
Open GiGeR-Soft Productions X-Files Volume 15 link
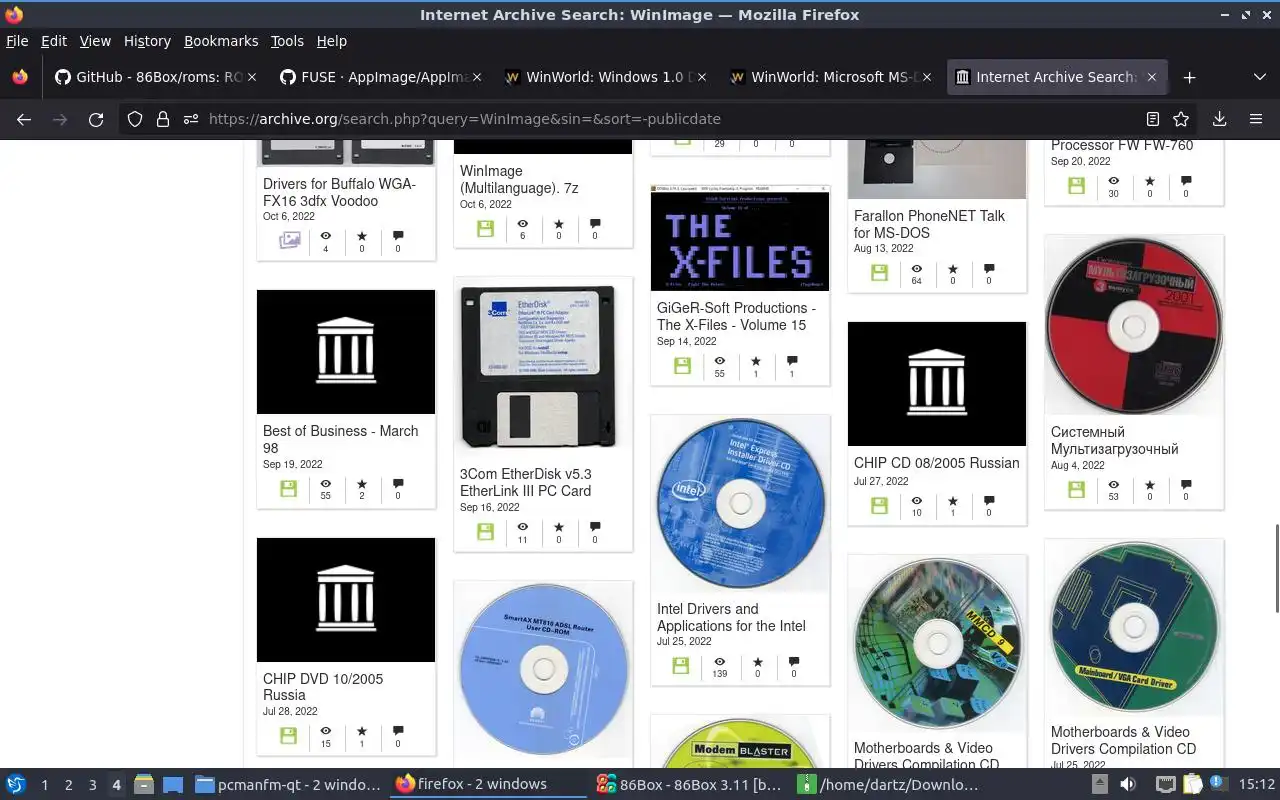tap(736, 316)
